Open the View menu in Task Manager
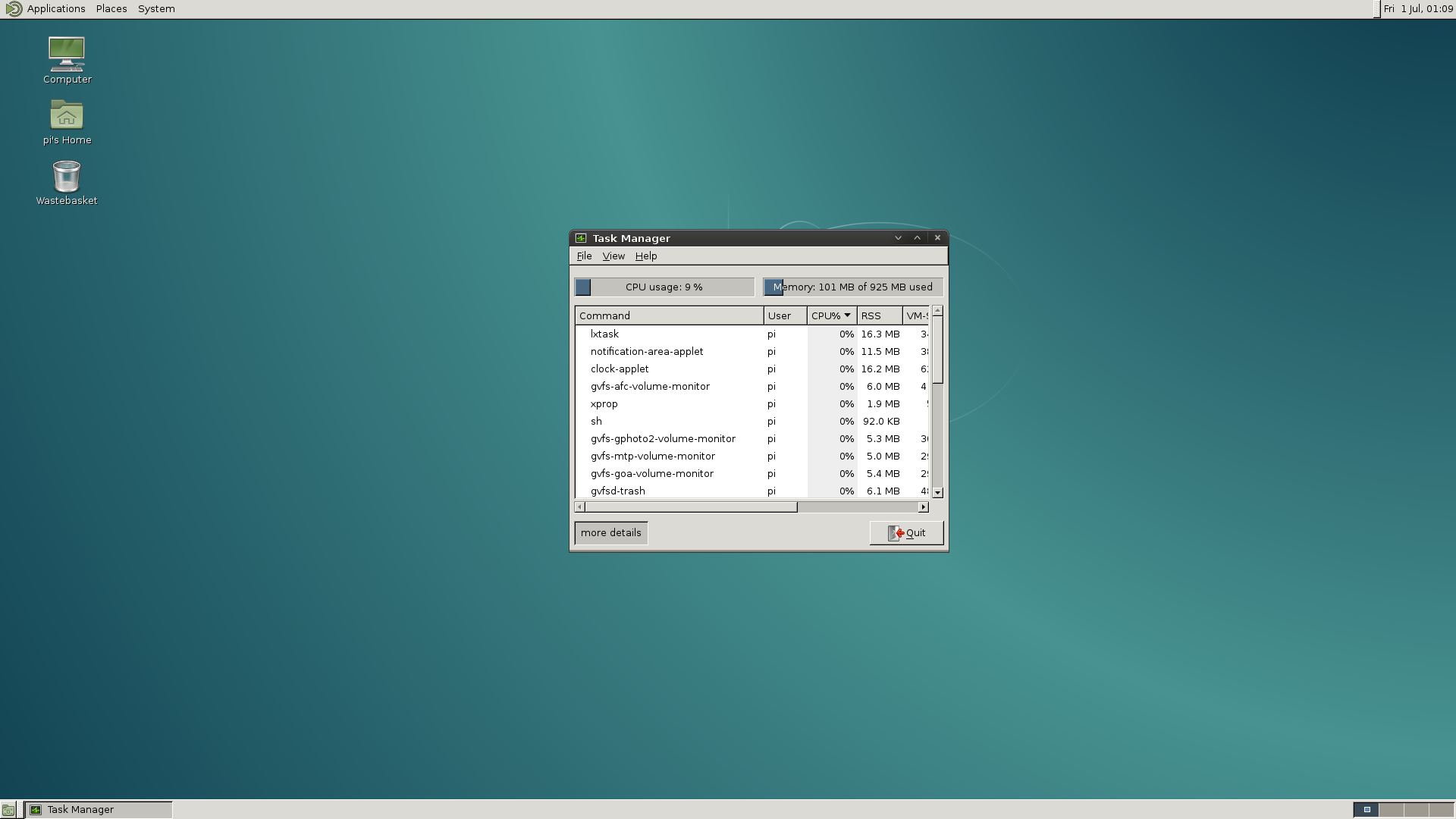This screenshot has height=819, width=1456. [613, 256]
